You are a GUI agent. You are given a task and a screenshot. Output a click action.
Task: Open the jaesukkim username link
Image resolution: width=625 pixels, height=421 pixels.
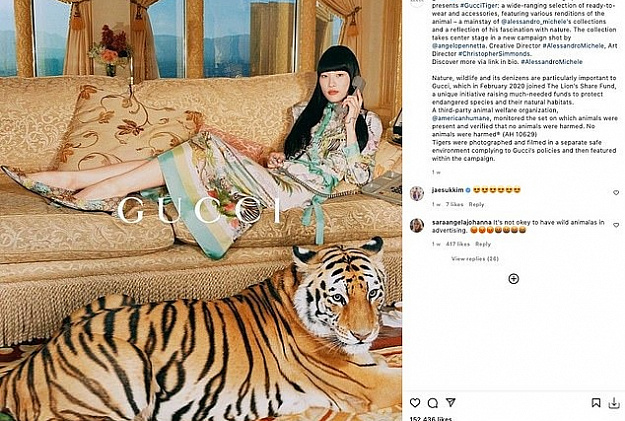point(448,190)
